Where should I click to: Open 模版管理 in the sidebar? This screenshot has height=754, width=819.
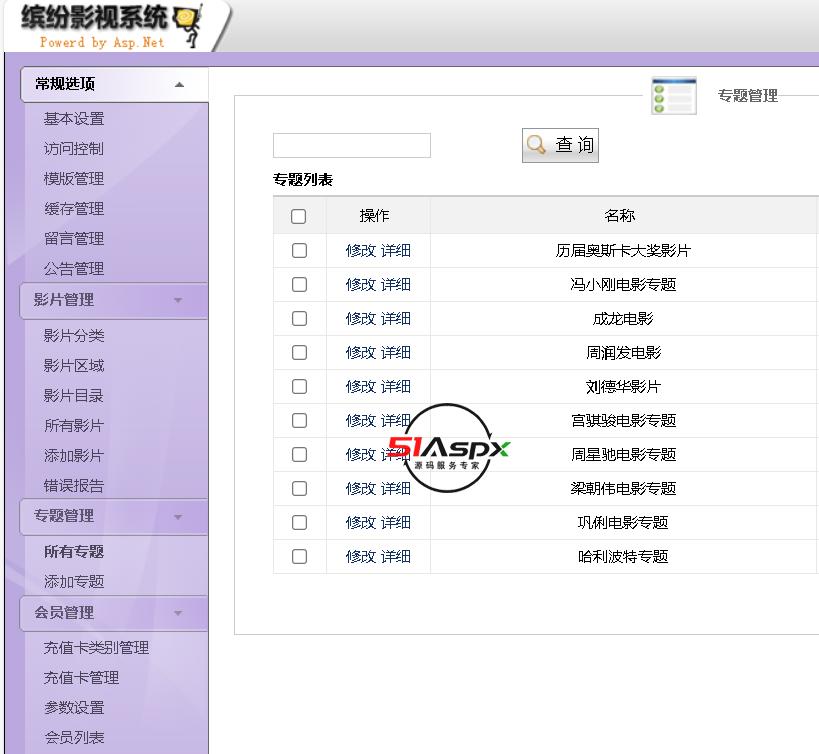(x=74, y=179)
